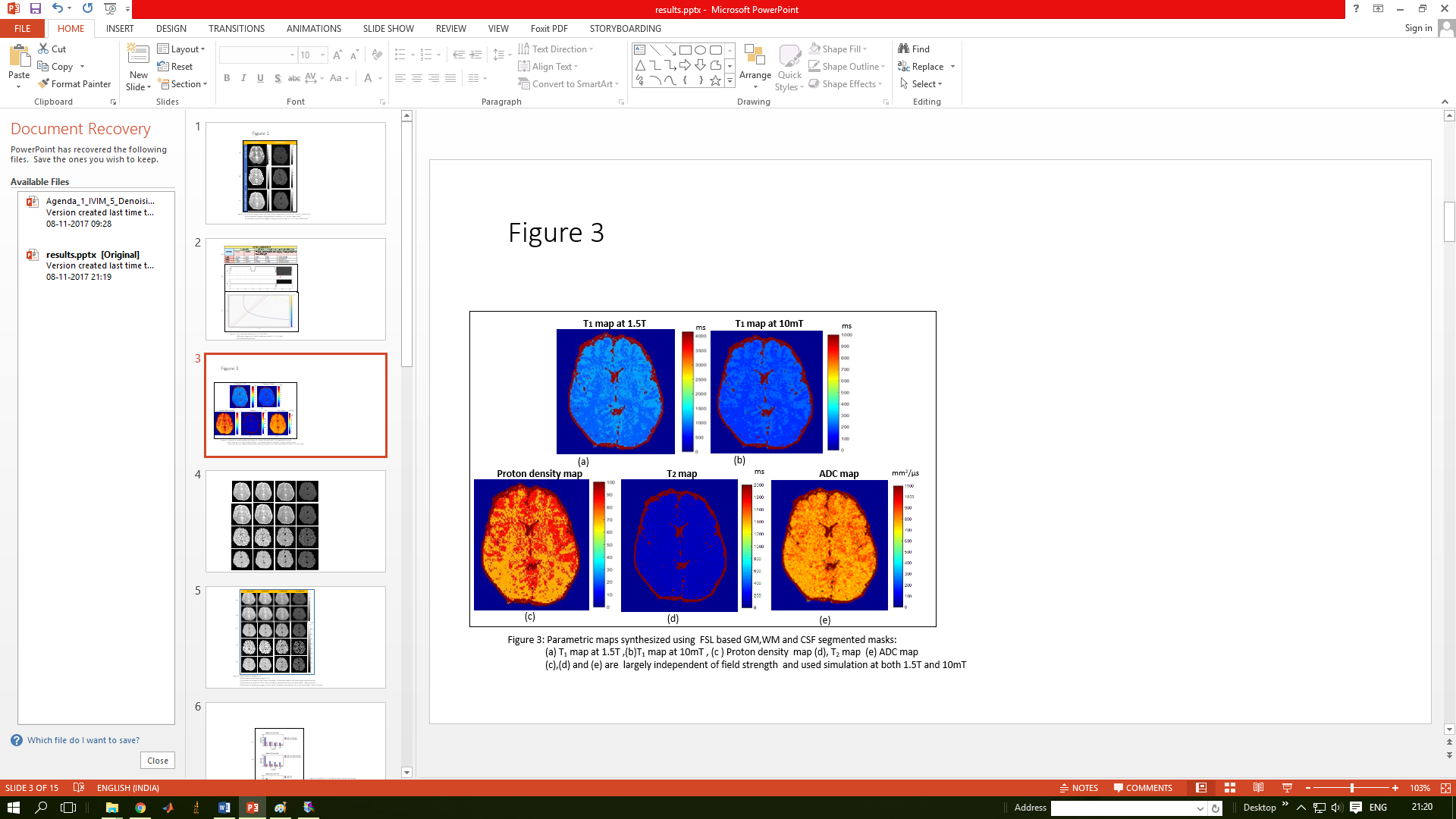Click the Arrange icon in Drawing group
Viewport: 1456px width, 819px height.
[755, 55]
